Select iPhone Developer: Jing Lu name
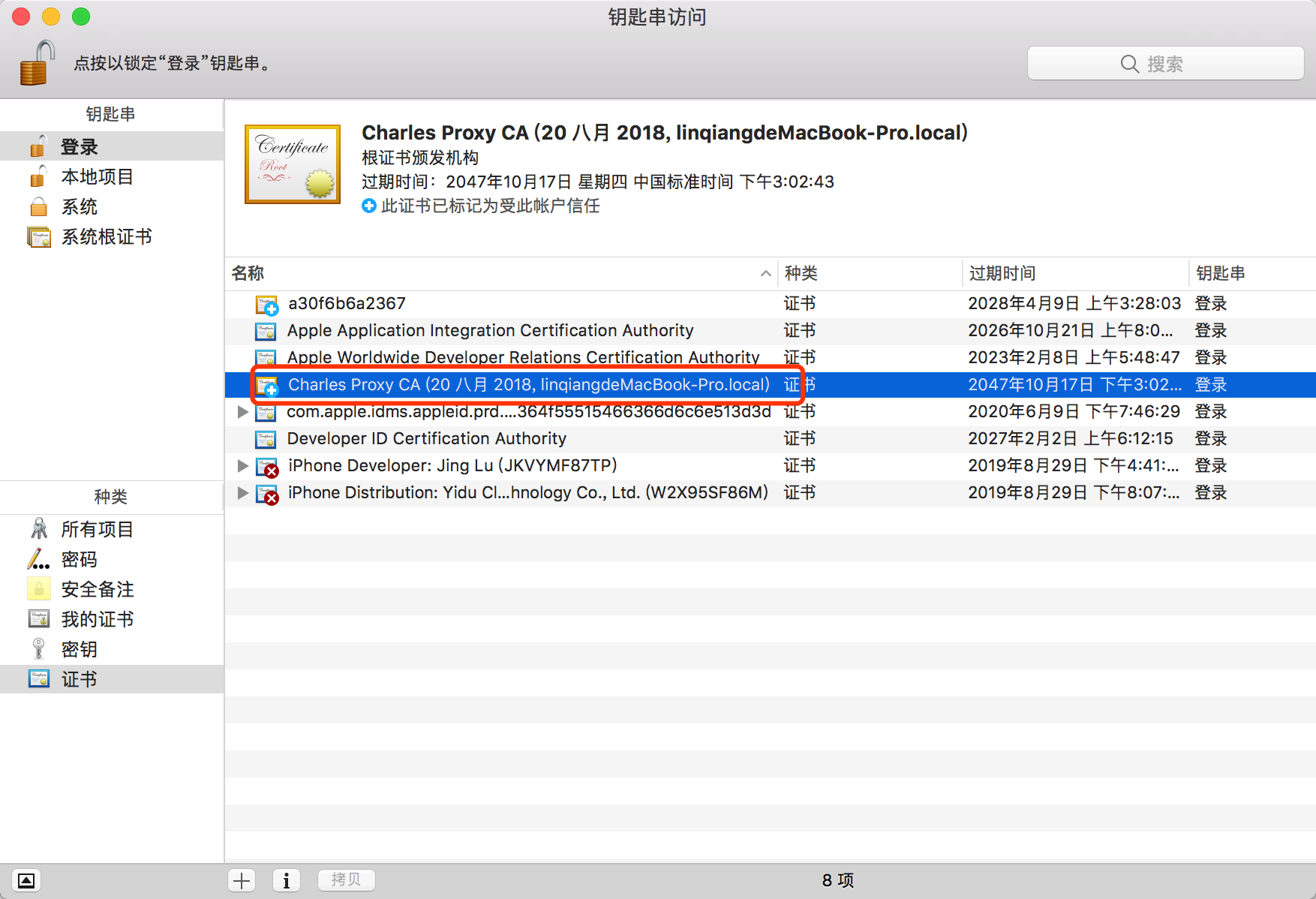The width and height of the screenshot is (1316, 899). coord(452,466)
